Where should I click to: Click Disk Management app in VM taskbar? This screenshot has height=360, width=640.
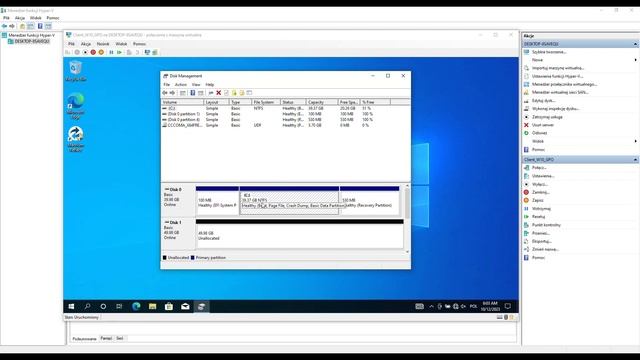[201, 306]
